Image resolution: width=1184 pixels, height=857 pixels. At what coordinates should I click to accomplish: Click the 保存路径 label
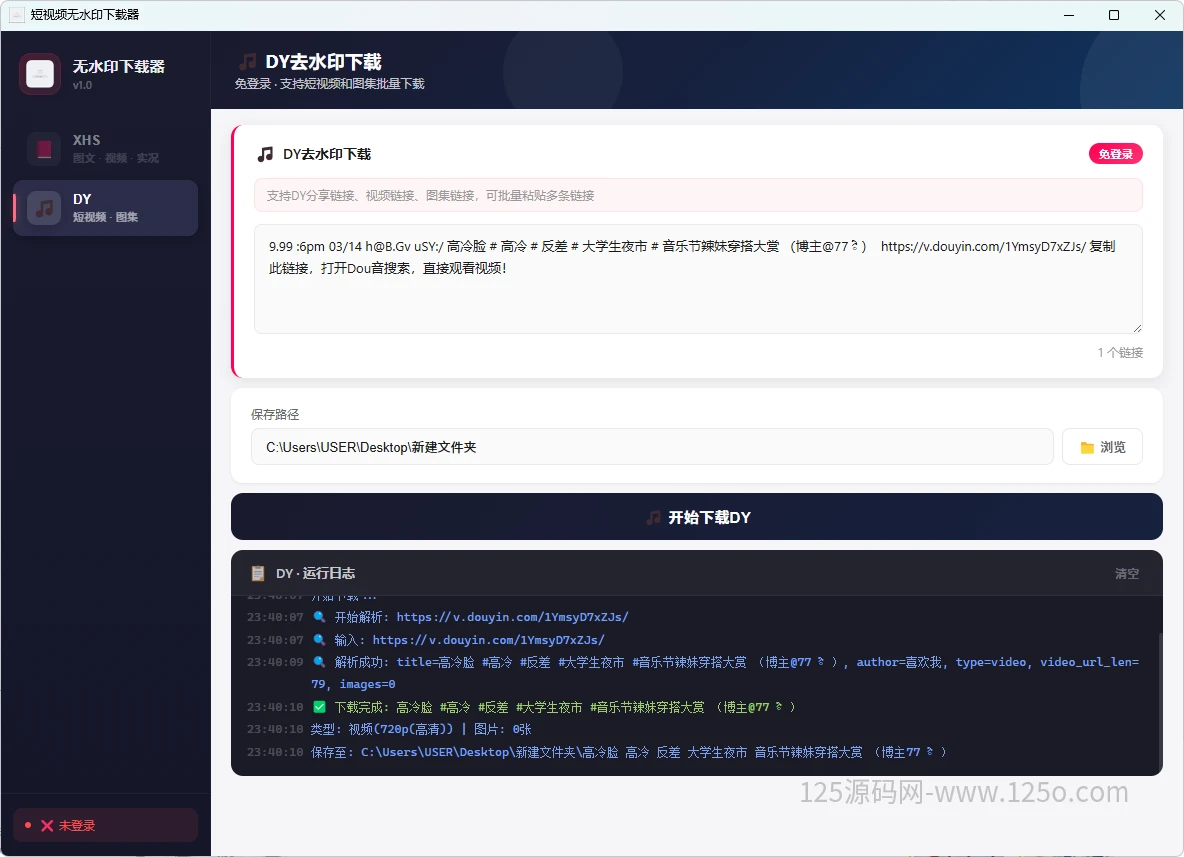[275, 415]
